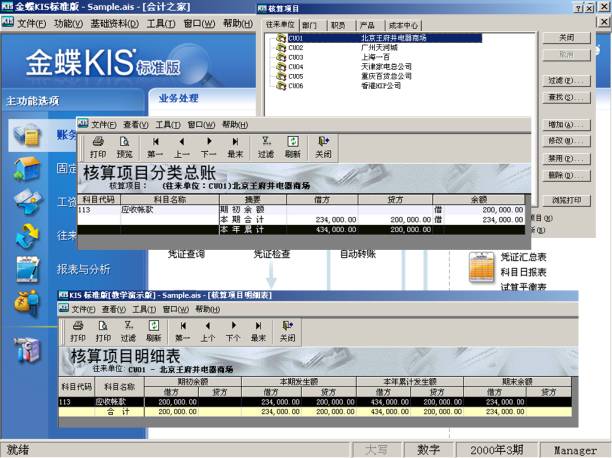Select C002 广州天河城 item

336,48
